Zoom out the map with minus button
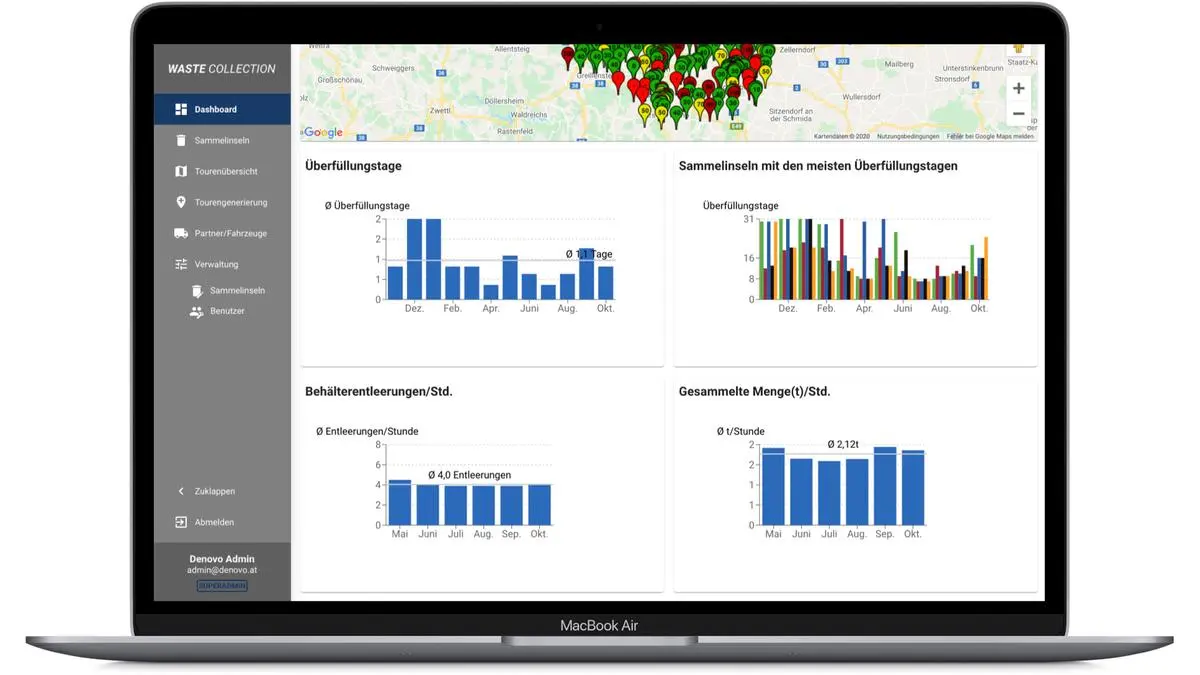 click(1018, 114)
